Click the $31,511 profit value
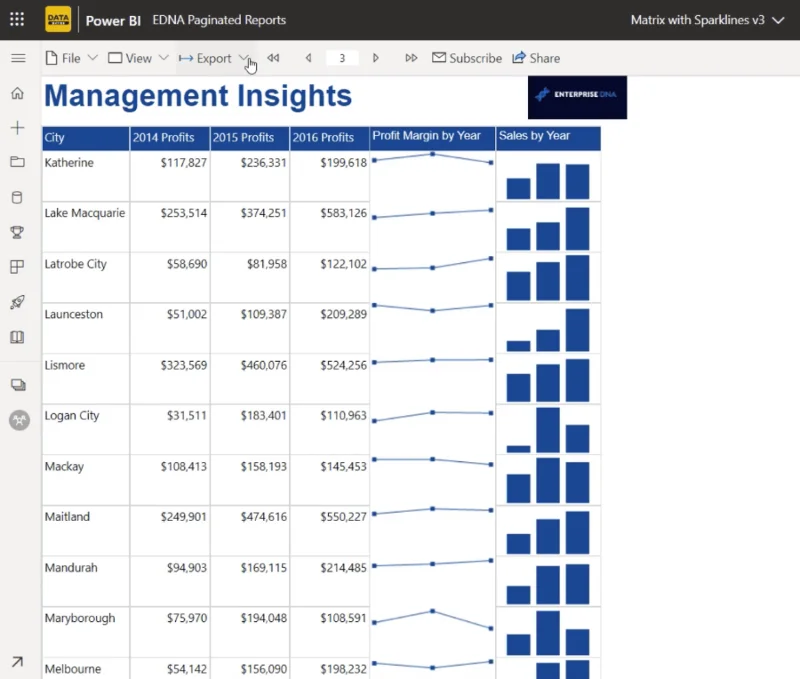Screen dimensions: 800x679 pos(187,416)
